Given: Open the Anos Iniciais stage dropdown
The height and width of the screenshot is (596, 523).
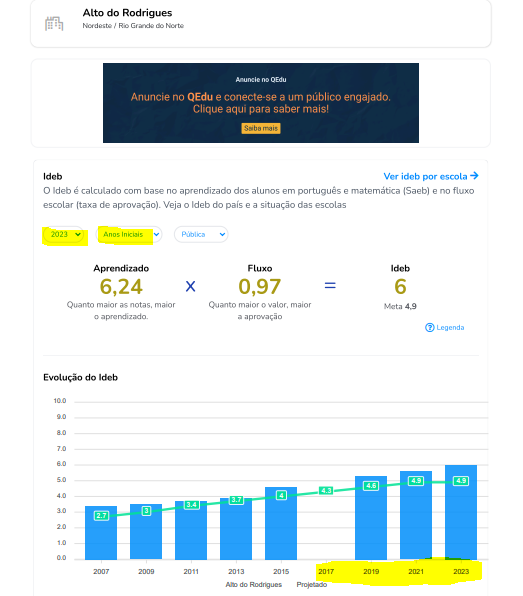Looking at the screenshot, I should [x=129, y=235].
